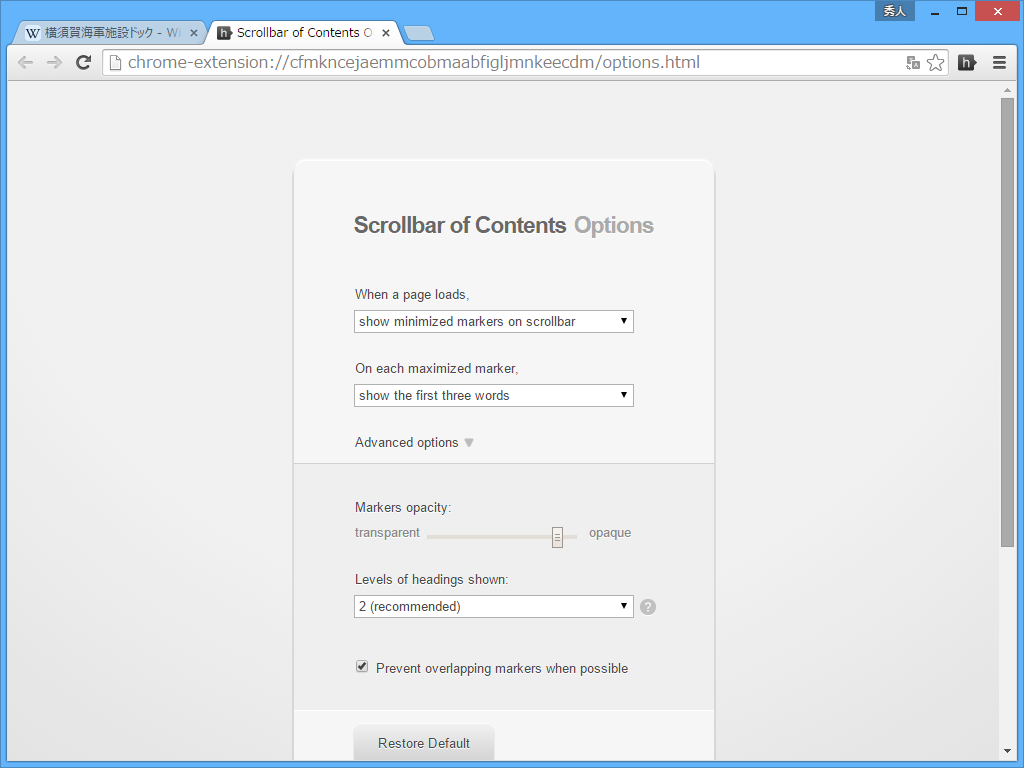Click the scrollbar up arrow
Viewport: 1024px width, 768px height.
1007,90
